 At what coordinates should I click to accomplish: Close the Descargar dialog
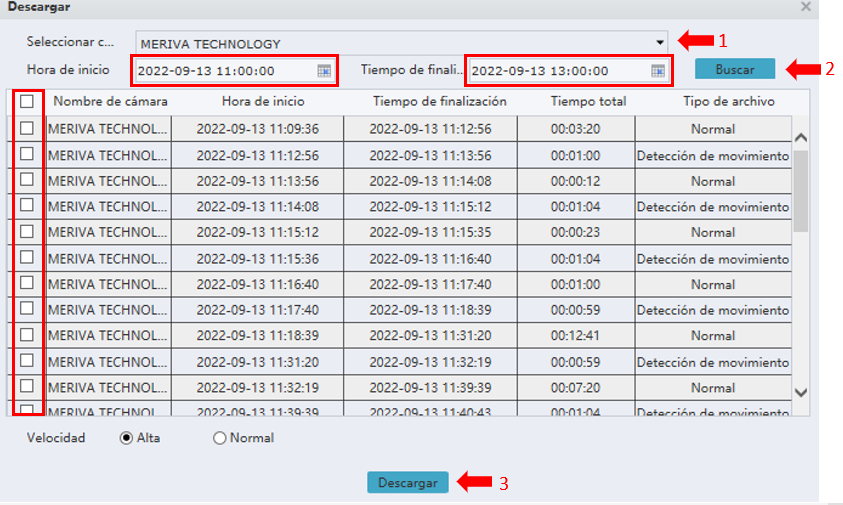point(806,7)
